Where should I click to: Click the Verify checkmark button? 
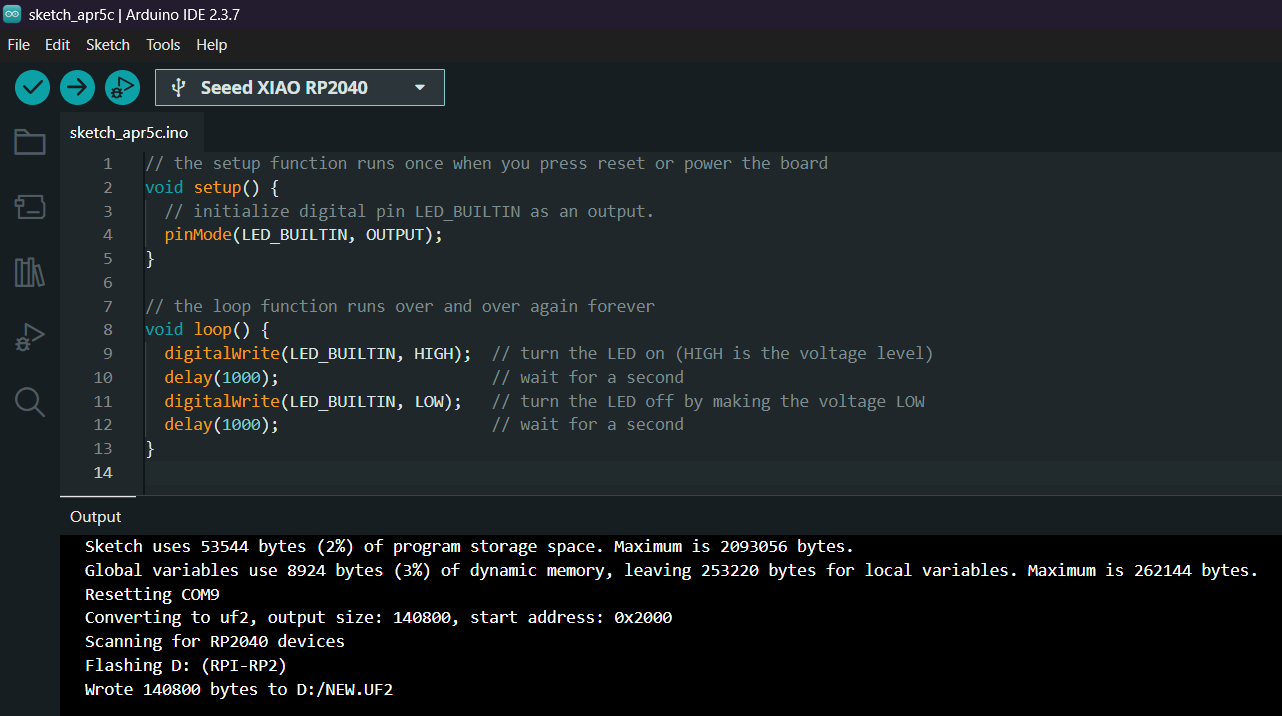(x=32, y=88)
